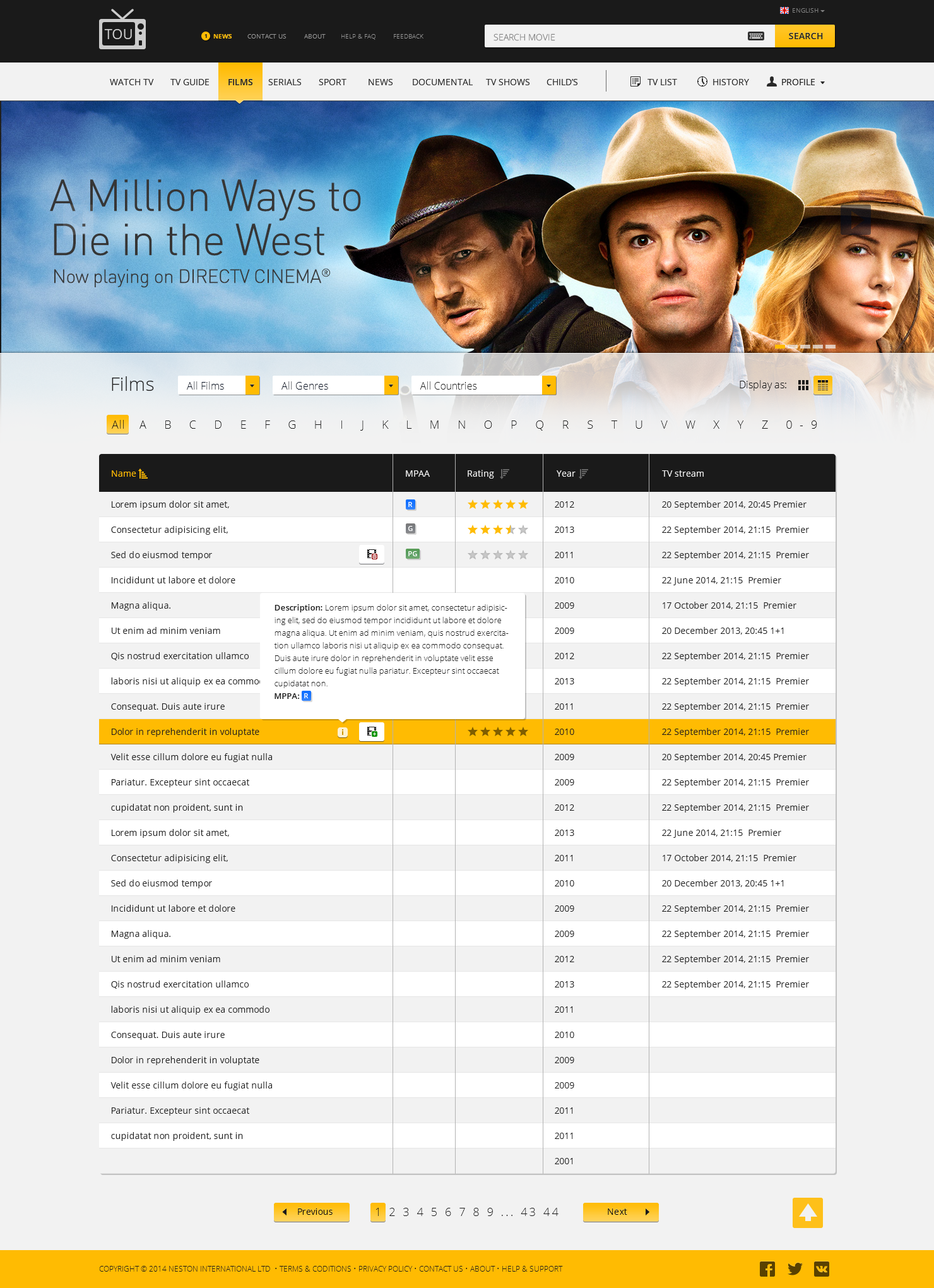Click add-to-list icon on highlighted Dolor row

coord(372,731)
